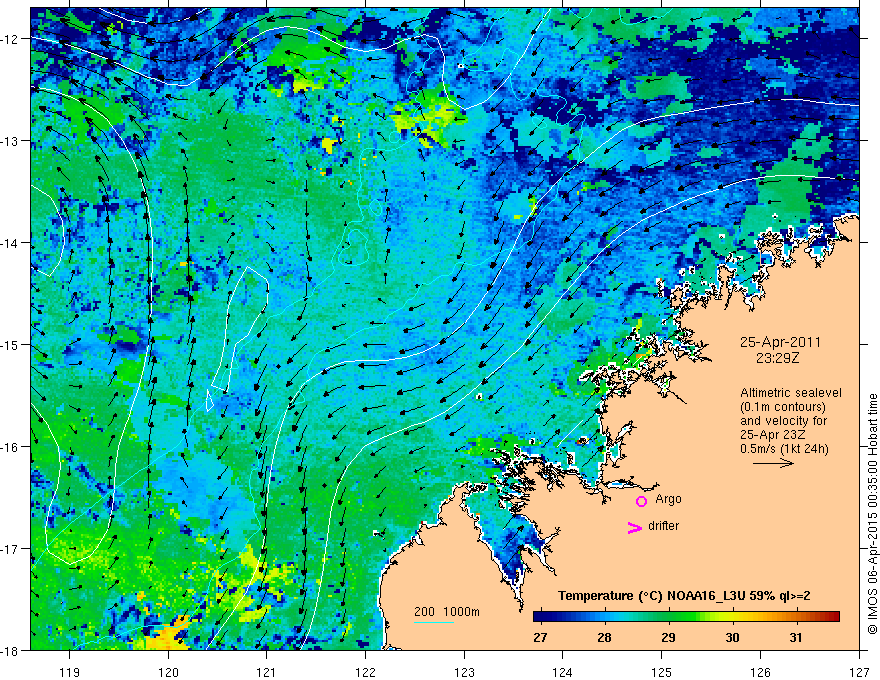Click the latitude axis label '-17'
Viewport: 880px width, 680px height.
click(9, 548)
